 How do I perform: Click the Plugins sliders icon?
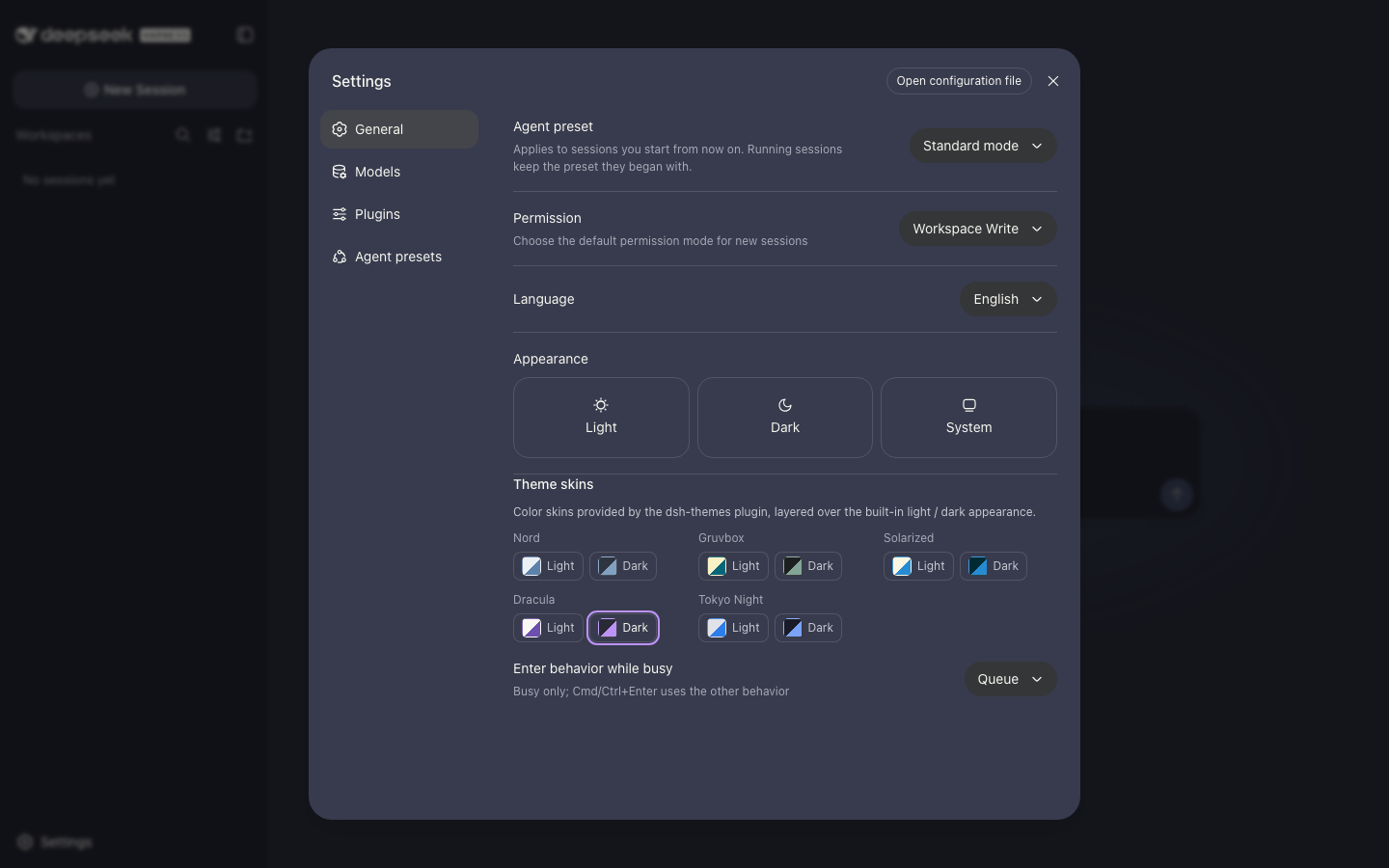[x=340, y=214]
